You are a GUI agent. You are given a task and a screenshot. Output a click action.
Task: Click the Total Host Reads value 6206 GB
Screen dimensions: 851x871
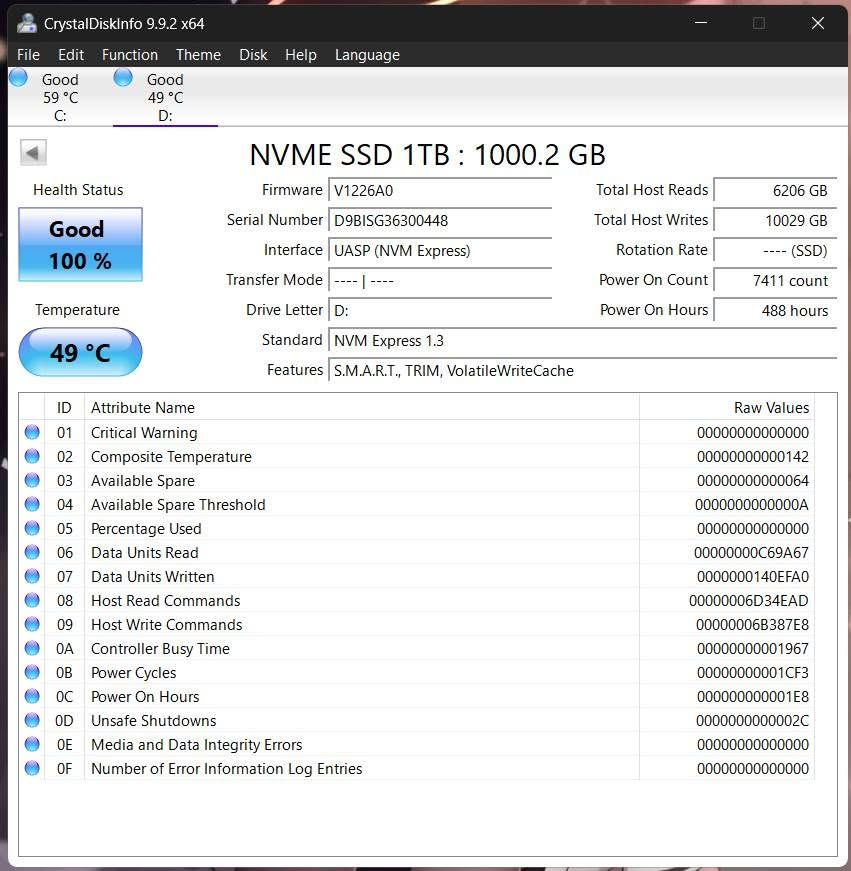click(x=775, y=191)
